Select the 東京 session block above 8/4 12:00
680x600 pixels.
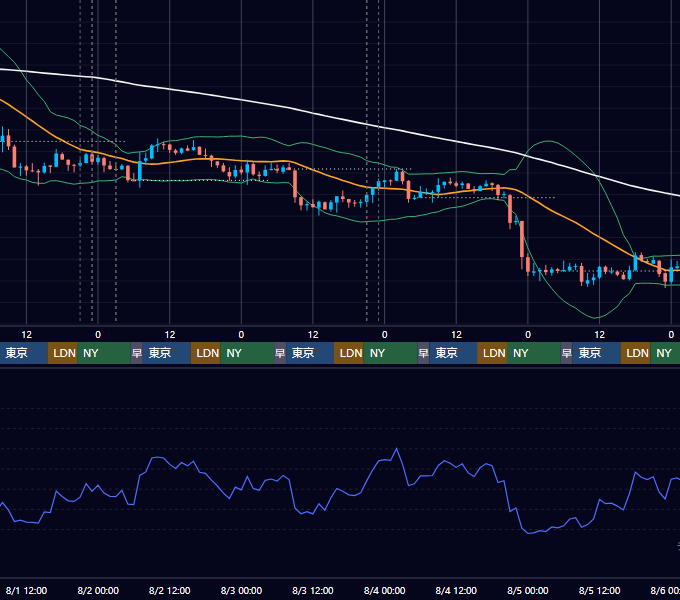click(453, 353)
